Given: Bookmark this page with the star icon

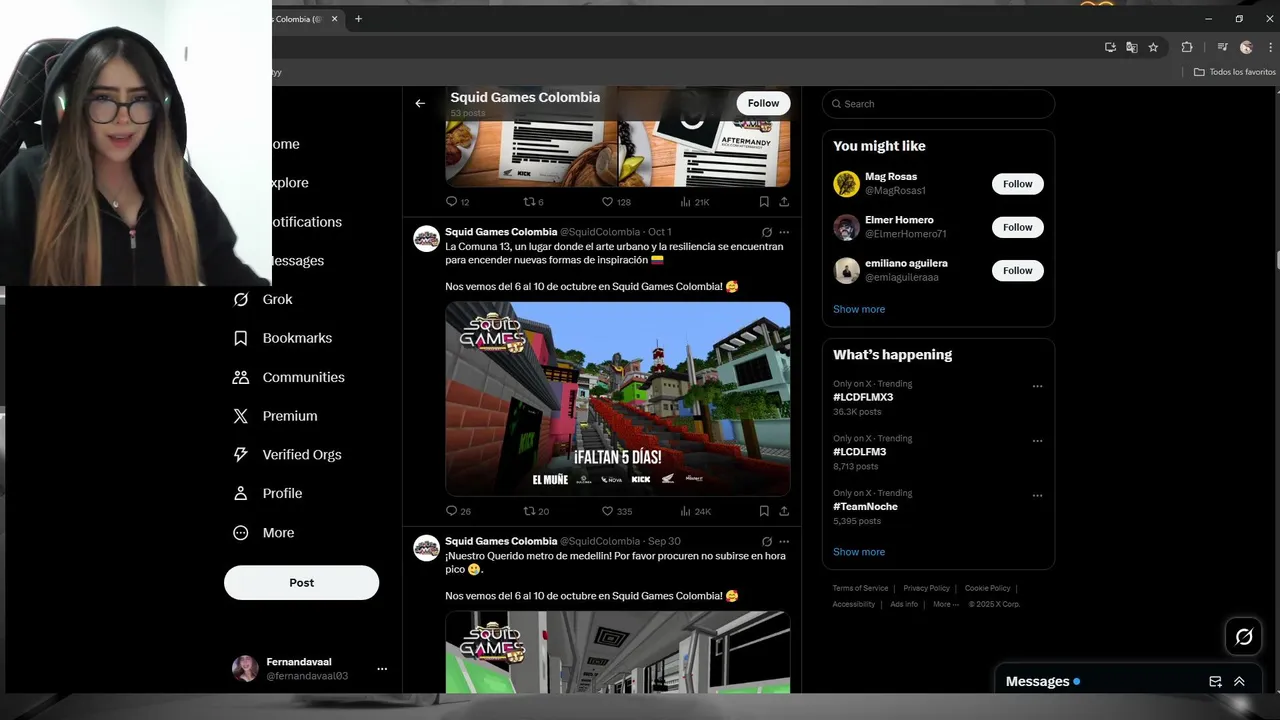Looking at the screenshot, I should [1153, 47].
